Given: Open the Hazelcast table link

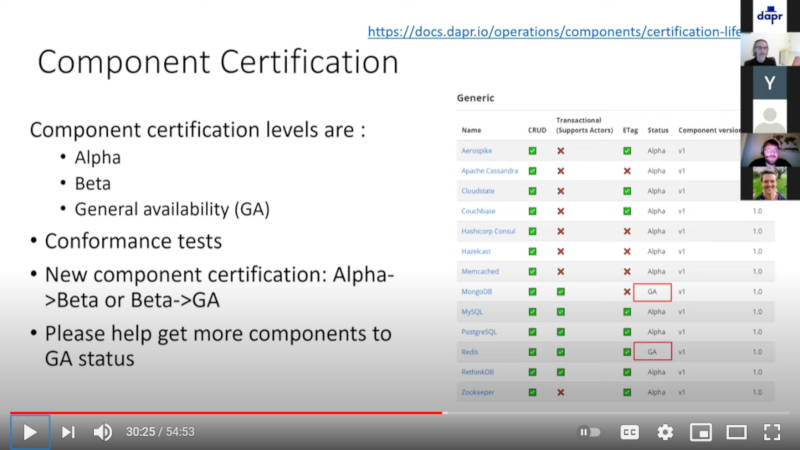Looking at the screenshot, I should pyautogui.click(x=476, y=252).
